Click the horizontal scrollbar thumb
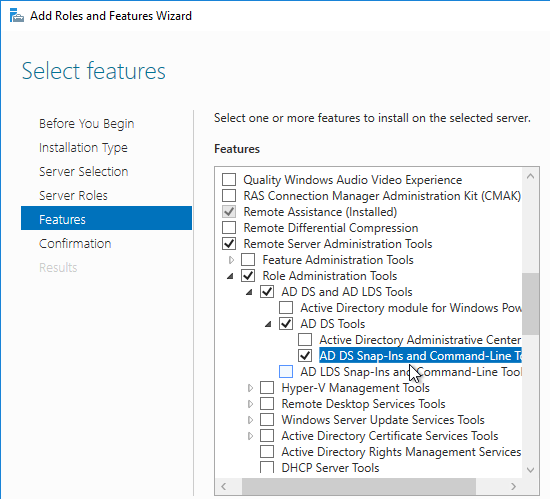The width and height of the screenshot is (550, 499). [x=359, y=486]
